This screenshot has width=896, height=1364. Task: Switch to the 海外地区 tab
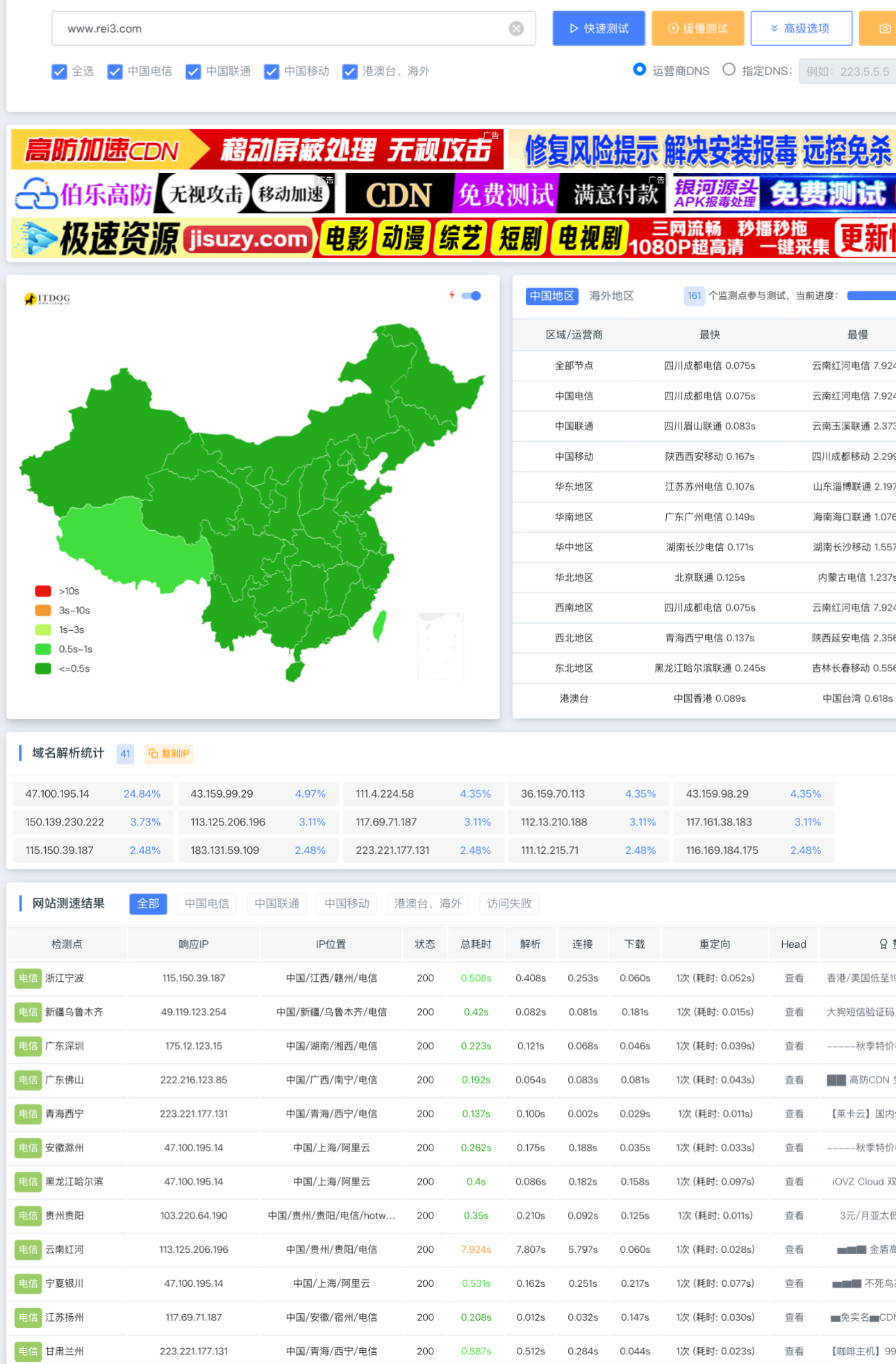click(x=611, y=296)
